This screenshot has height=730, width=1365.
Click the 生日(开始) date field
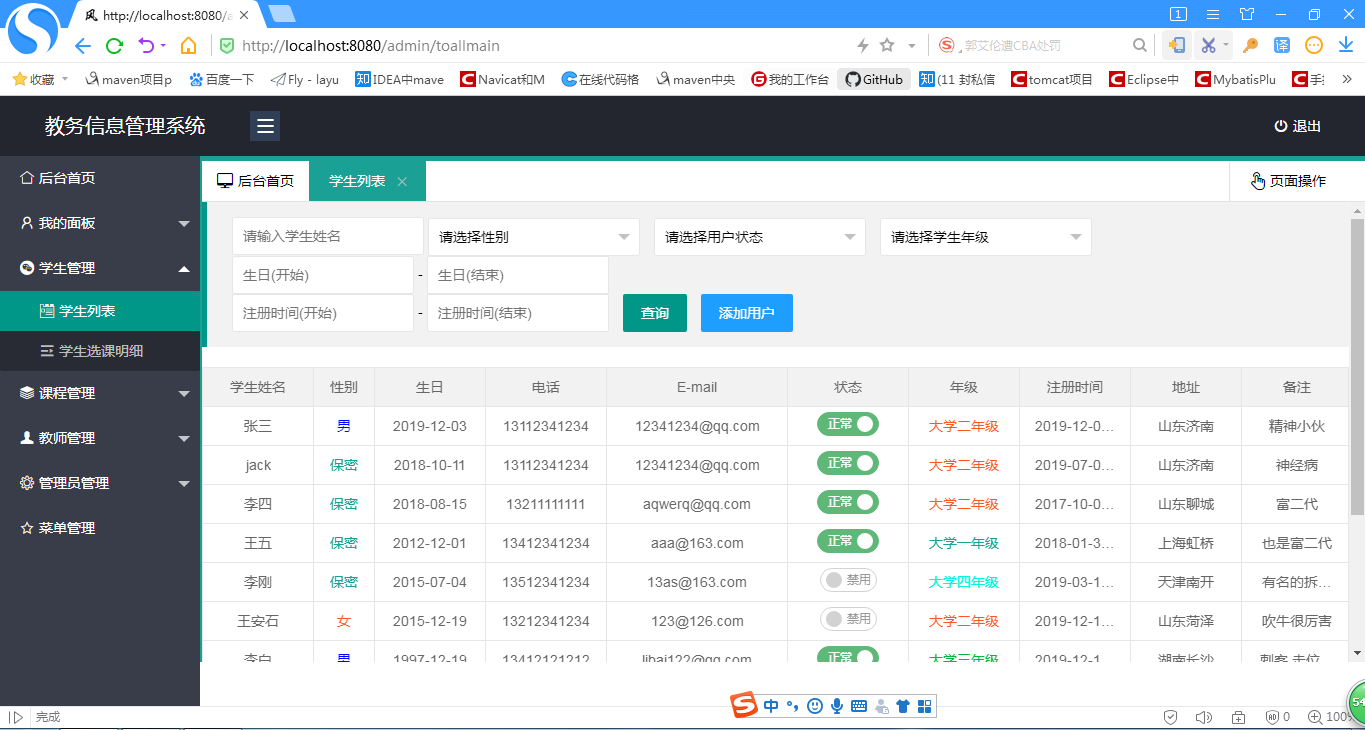(x=323, y=275)
